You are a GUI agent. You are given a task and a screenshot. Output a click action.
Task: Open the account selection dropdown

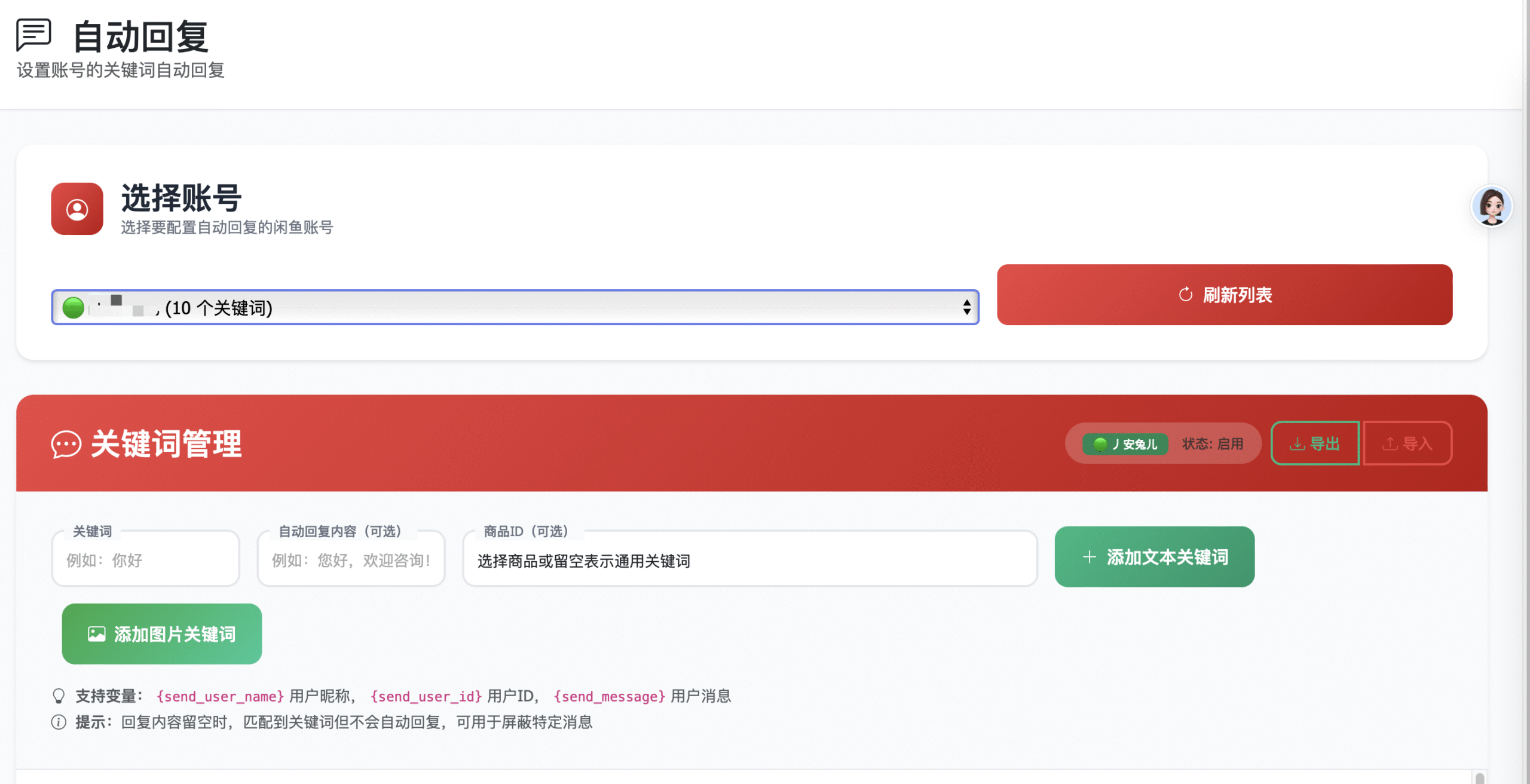pyautogui.click(x=514, y=308)
